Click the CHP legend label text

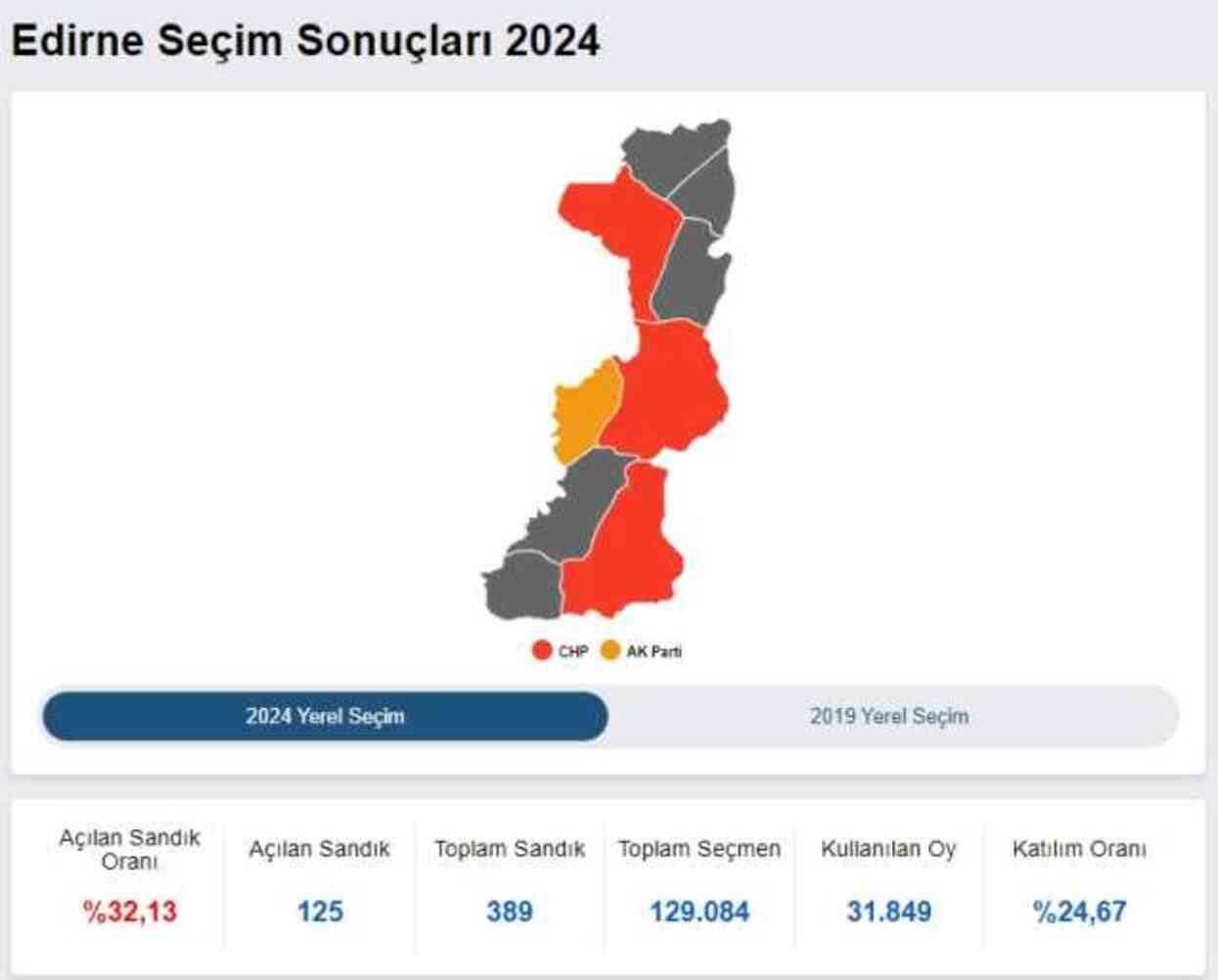[569, 647]
